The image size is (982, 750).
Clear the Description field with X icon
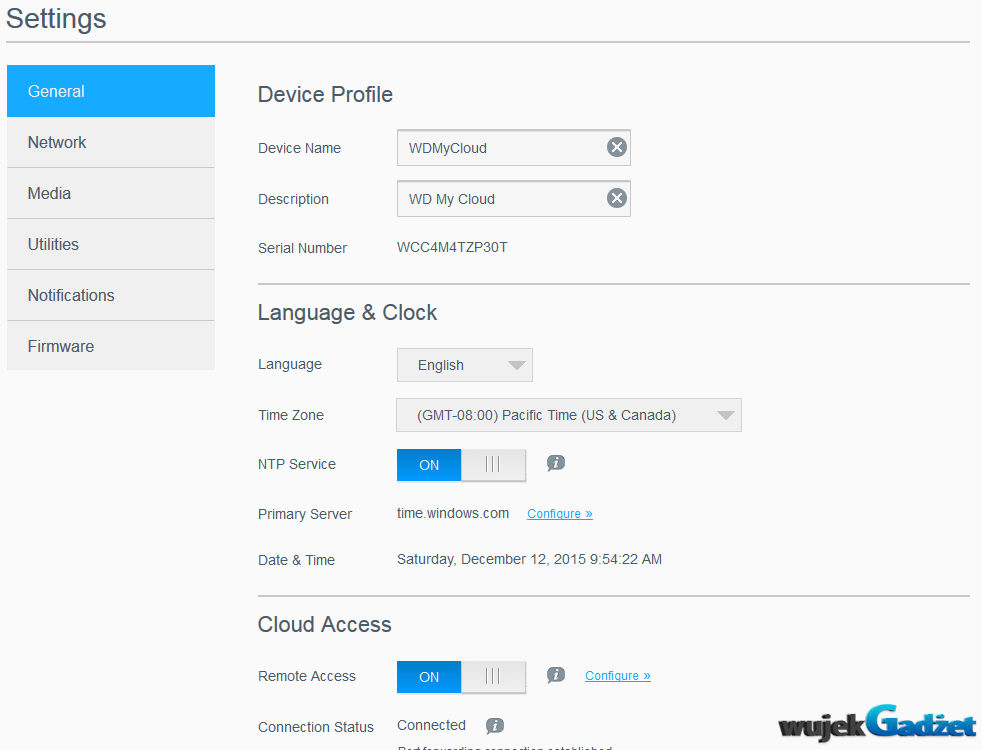point(617,199)
